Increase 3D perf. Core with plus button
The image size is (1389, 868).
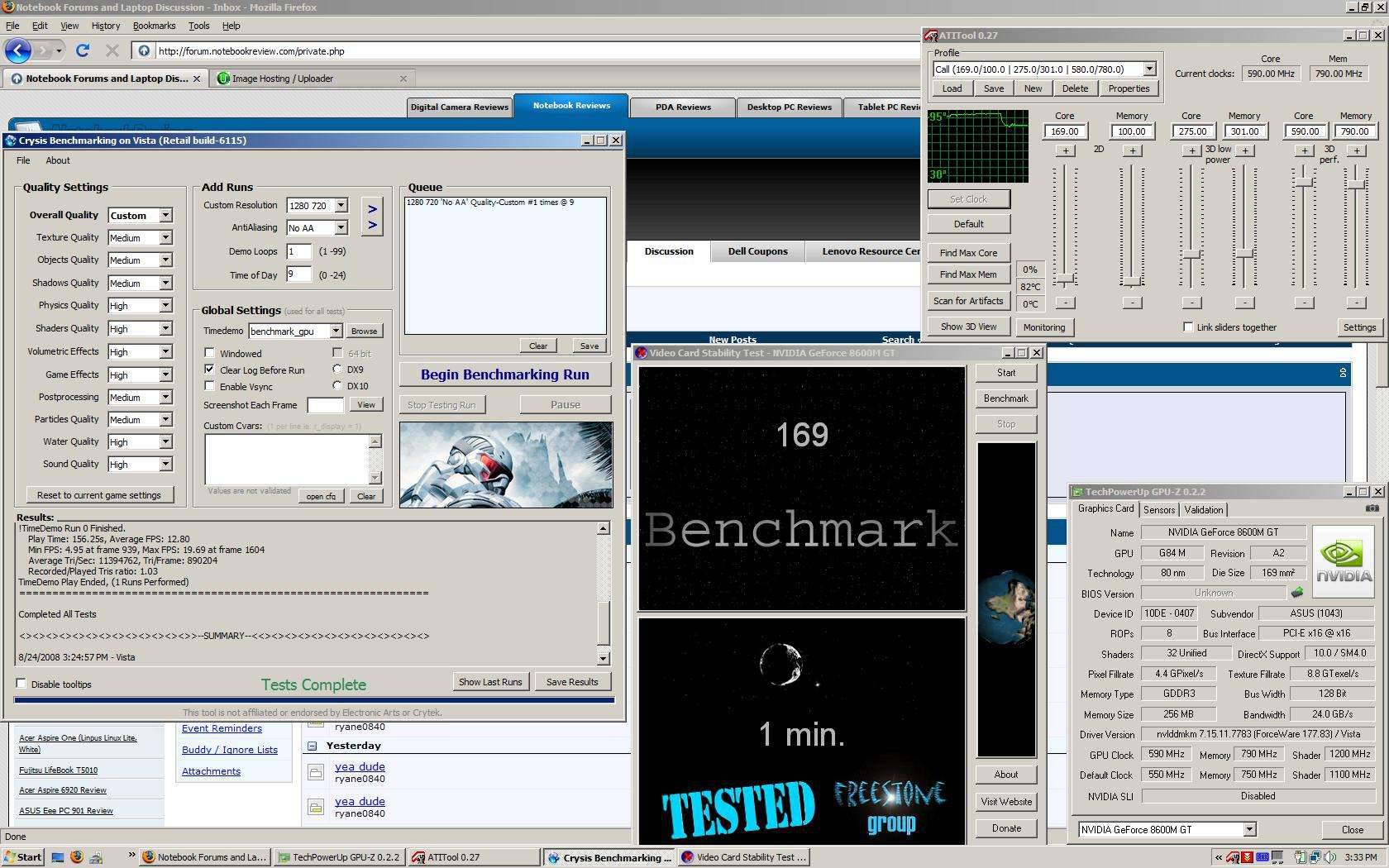pyautogui.click(x=1304, y=150)
